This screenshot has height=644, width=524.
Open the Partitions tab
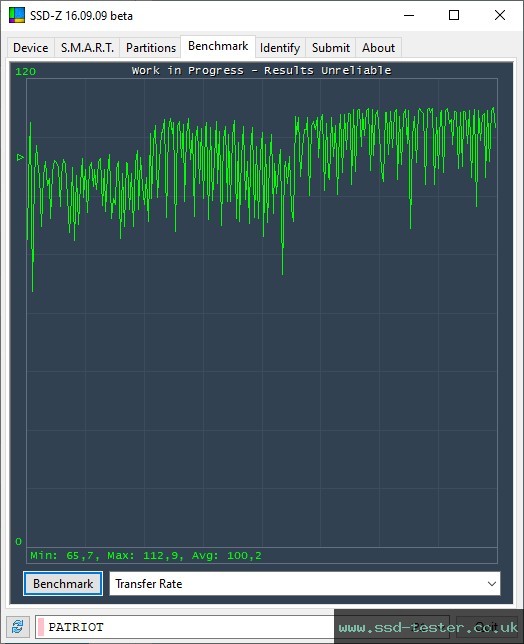[x=151, y=48]
